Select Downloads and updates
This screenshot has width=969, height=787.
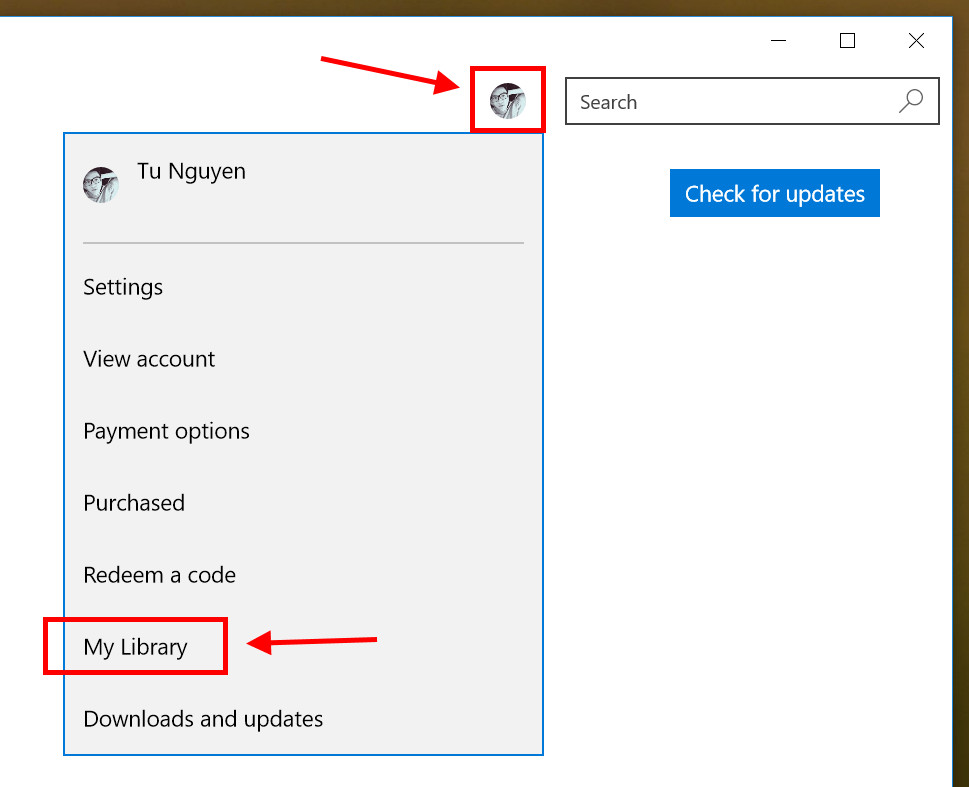(203, 719)
